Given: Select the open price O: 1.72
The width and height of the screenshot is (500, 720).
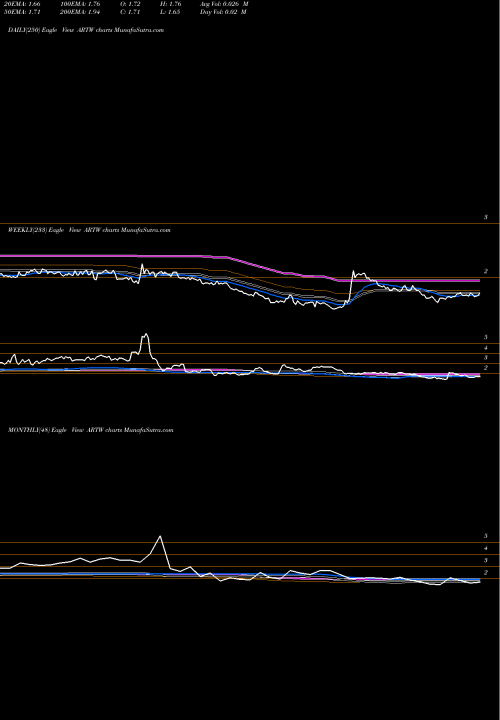Looking at the screenshot, I should coord(130,4).
